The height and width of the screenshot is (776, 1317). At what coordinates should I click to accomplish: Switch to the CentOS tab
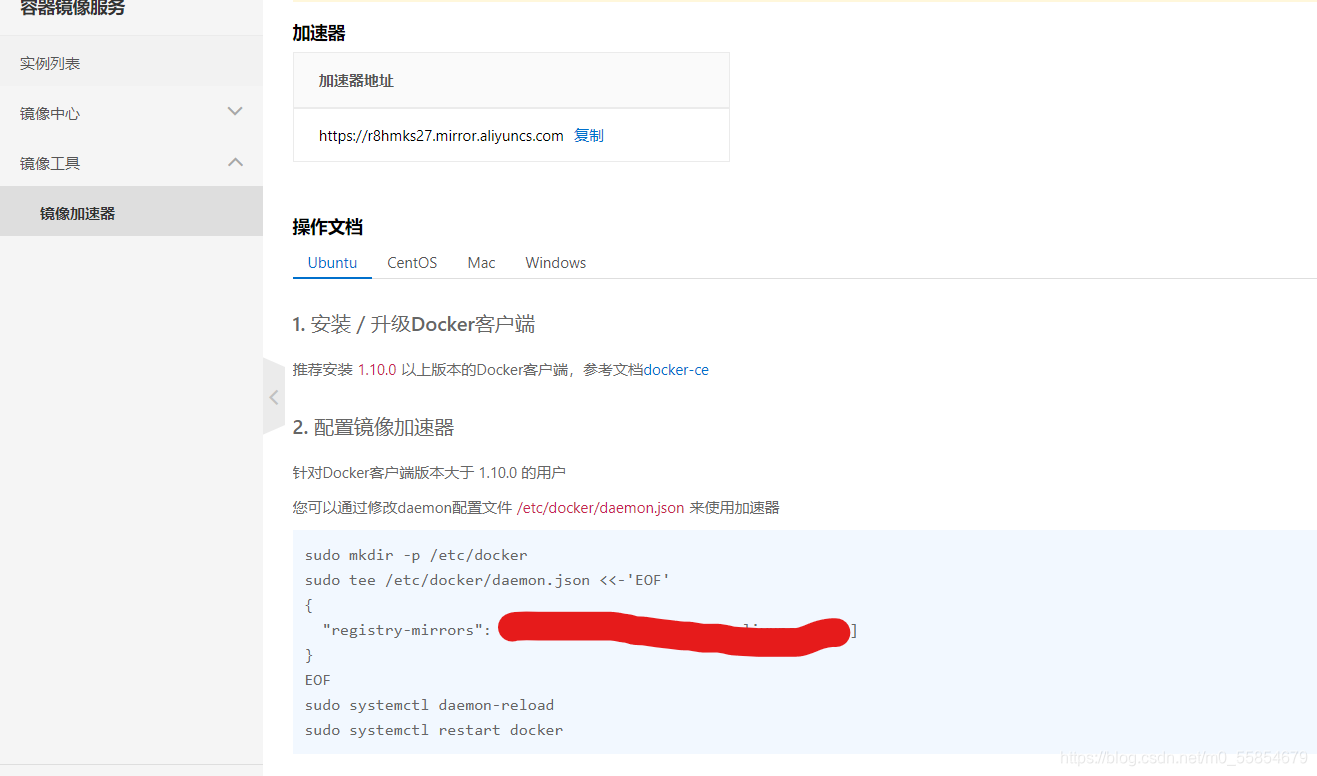coord(412,262)
